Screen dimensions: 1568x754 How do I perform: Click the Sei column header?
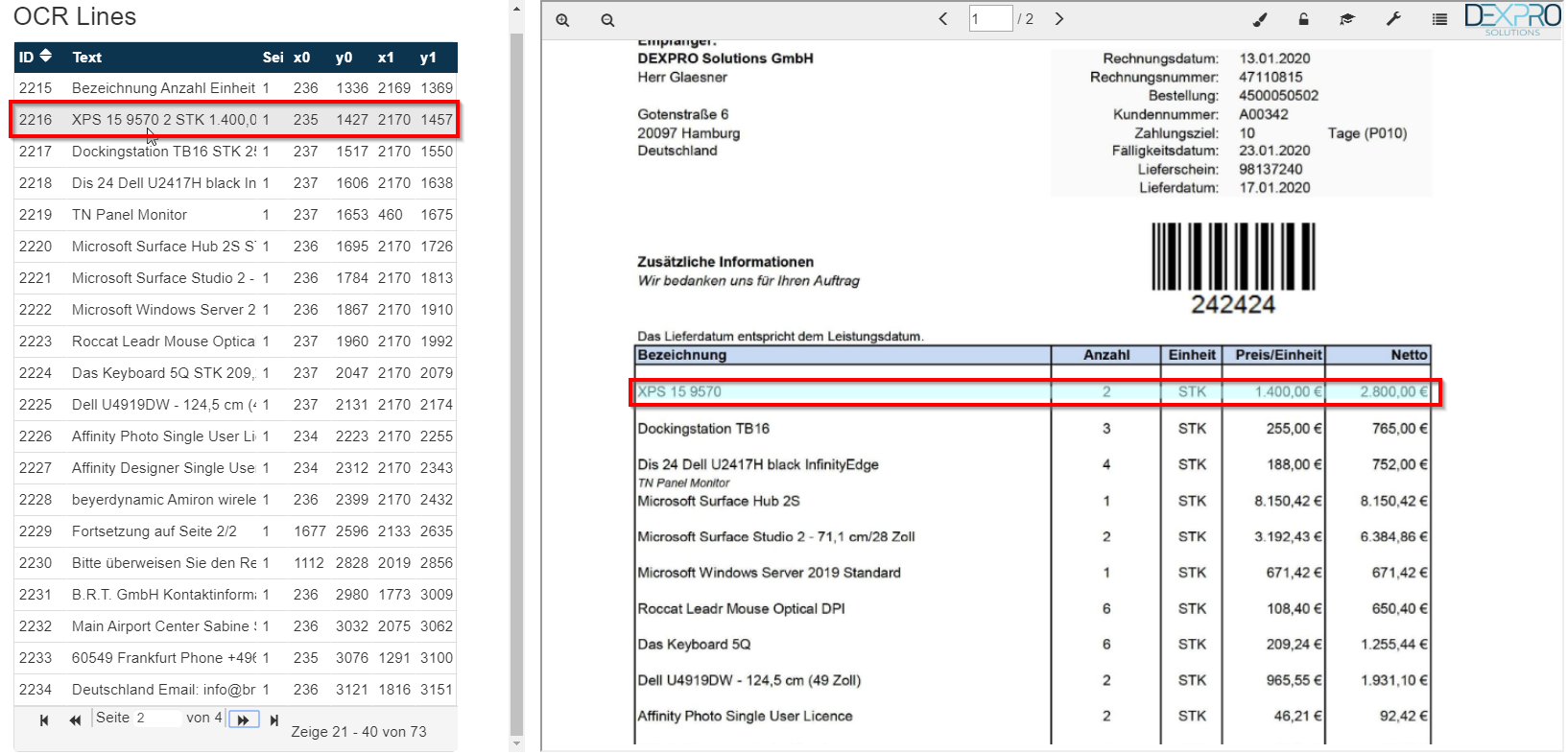273,58
